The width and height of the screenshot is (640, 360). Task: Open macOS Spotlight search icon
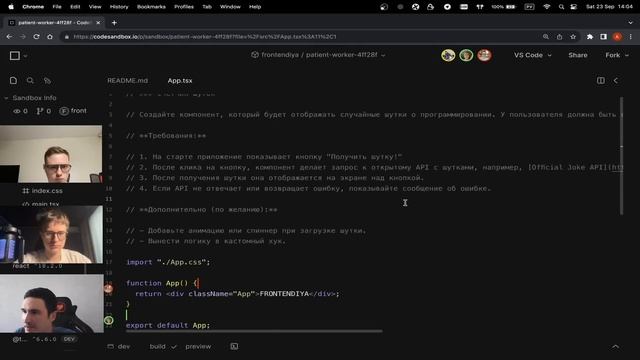[x=561, y=7]
